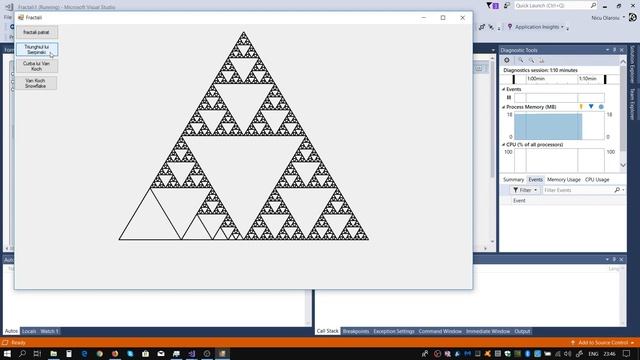Screen dimensions: 640x360
Task: Switch to the CPU Usage tab
Action: tap(597, 180)
